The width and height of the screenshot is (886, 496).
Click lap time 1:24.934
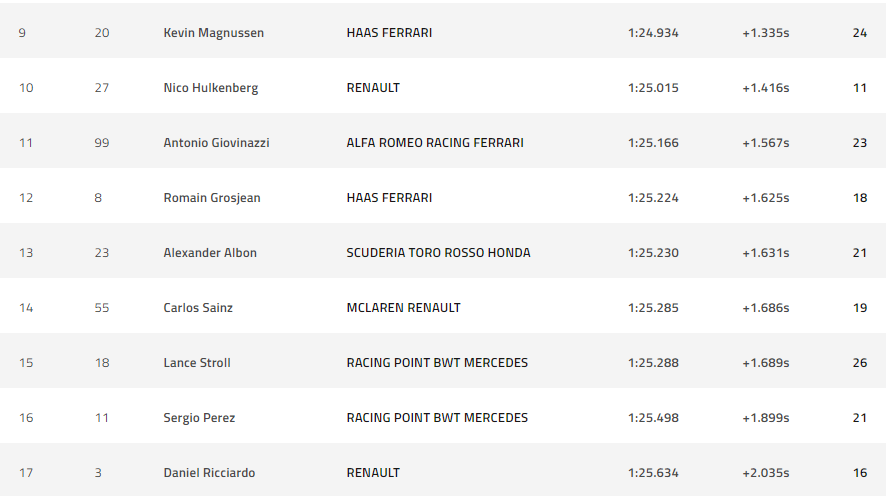[653, 33]
